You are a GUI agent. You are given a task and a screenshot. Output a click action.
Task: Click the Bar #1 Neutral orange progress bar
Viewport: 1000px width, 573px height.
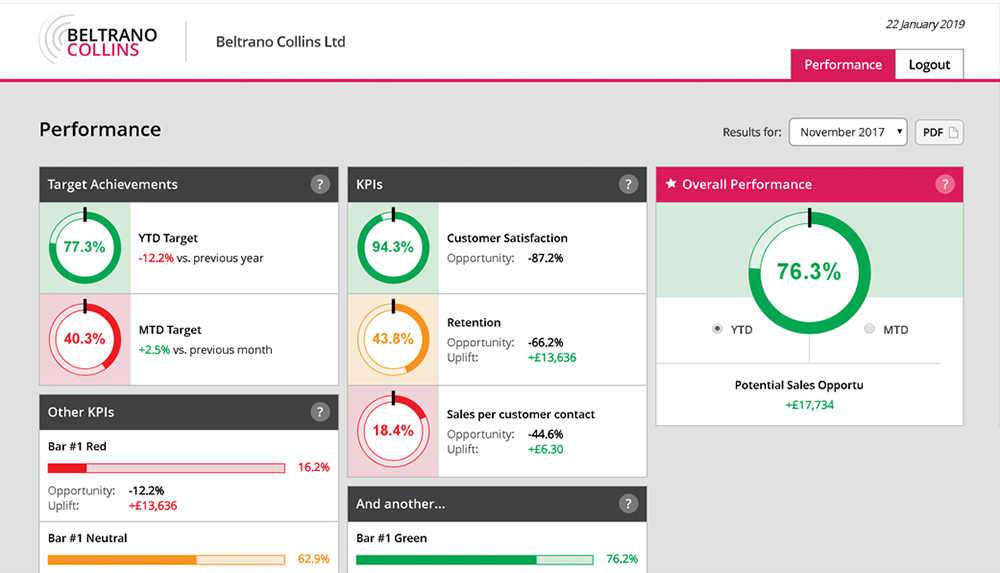pyautogui.click(x=166, y=560)
